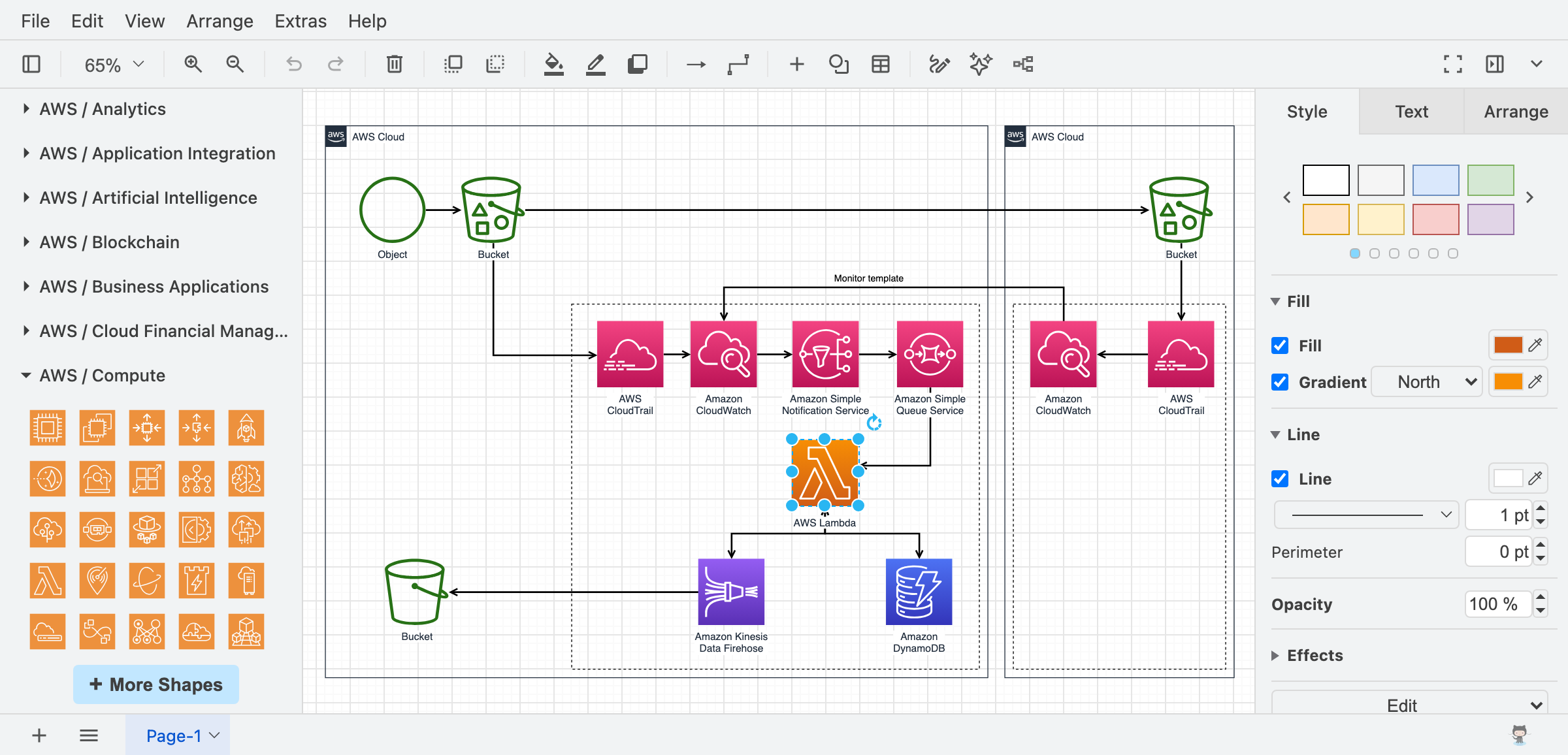The height and width of the screenshot is (755, 1568).
Task: Open the Arrange menu
Action: [220, 21]
